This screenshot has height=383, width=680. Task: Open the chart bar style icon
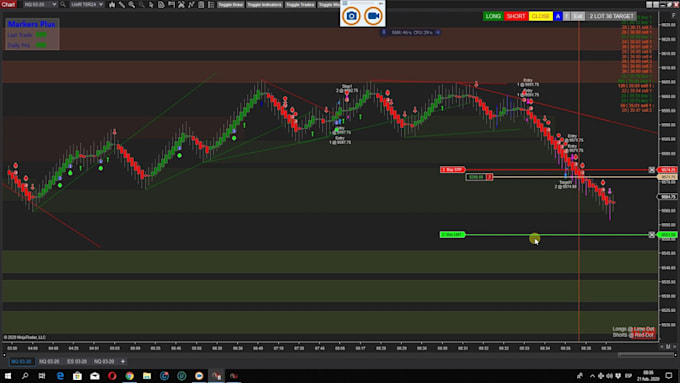click(112, 5)
